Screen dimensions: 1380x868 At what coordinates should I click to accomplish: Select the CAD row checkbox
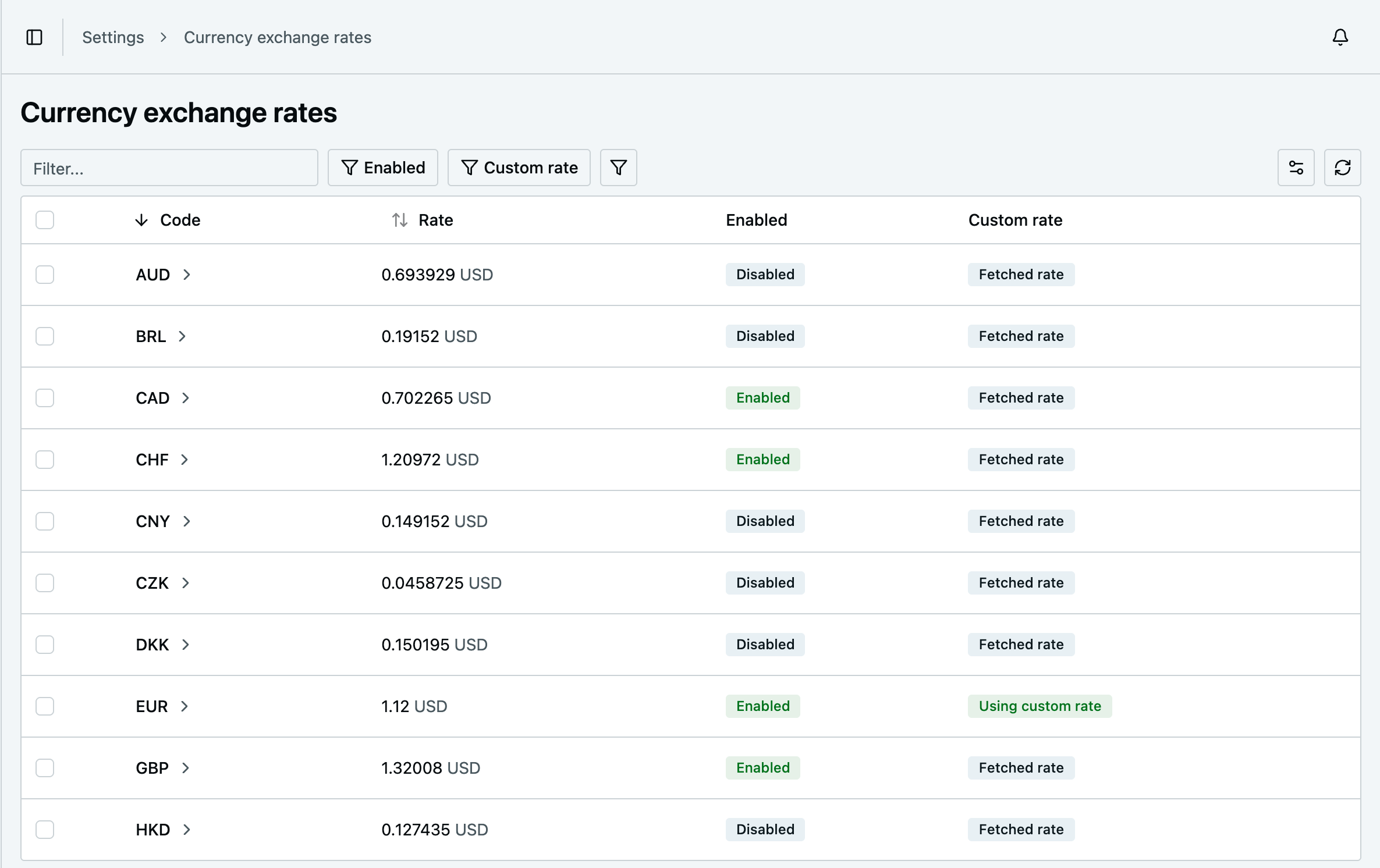click(45, 398)
